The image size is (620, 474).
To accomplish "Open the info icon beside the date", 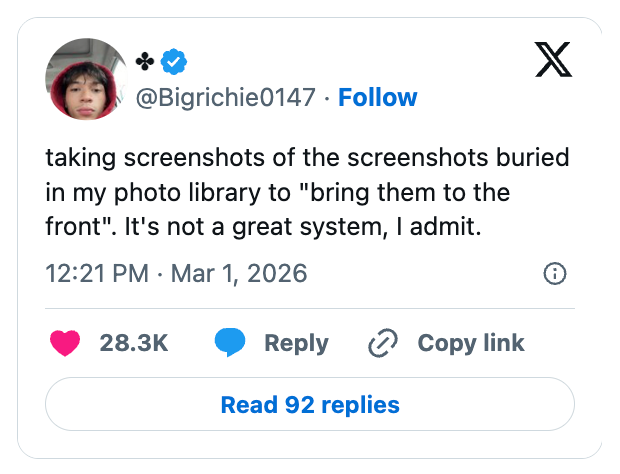I will click(x=555, y=273).
